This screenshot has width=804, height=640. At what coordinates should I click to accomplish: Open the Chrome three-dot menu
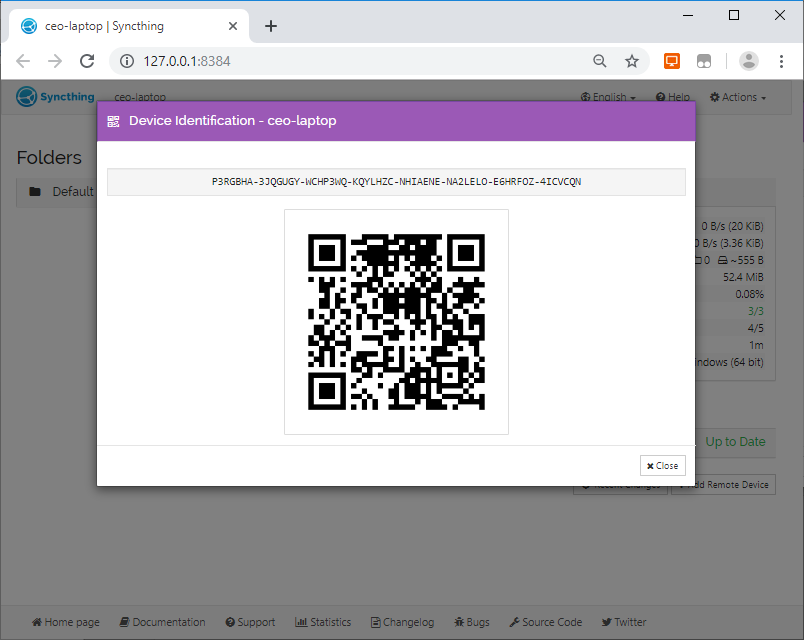click(781, 61)
